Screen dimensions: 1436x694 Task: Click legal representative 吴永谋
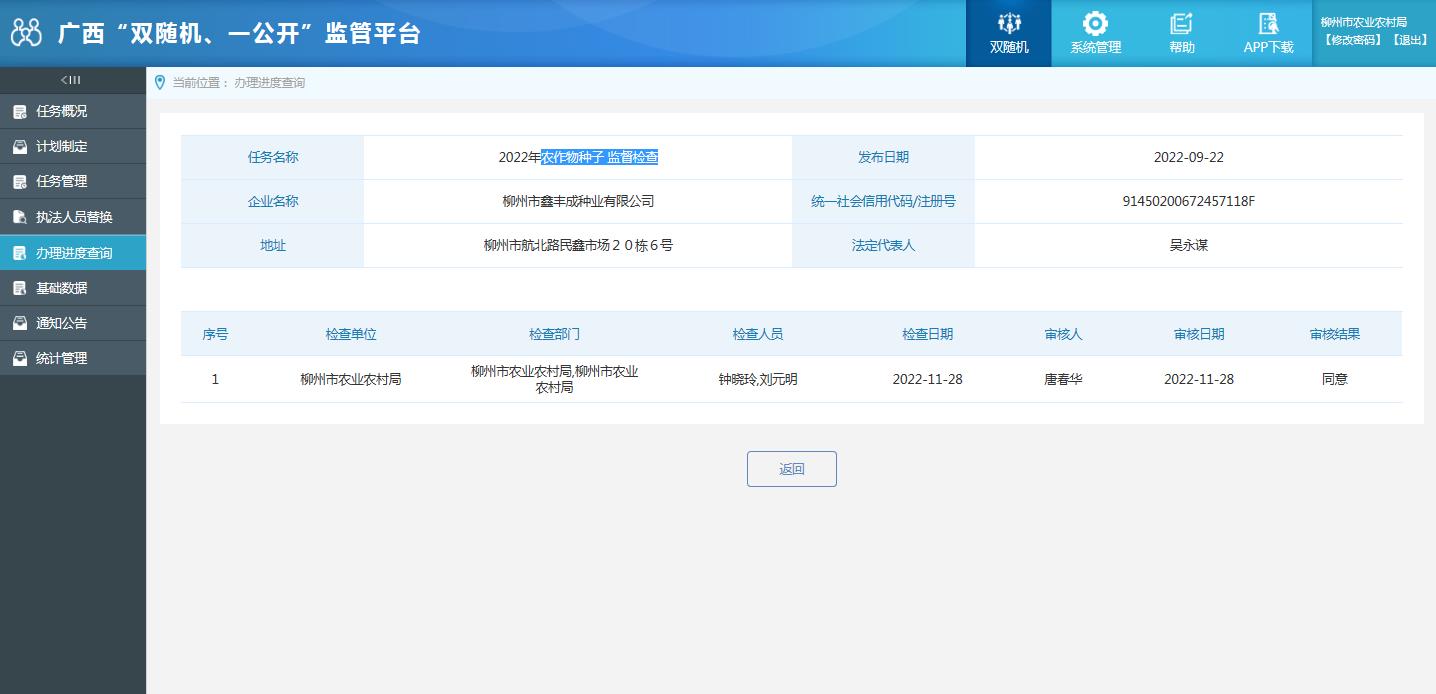point(1188,245)
